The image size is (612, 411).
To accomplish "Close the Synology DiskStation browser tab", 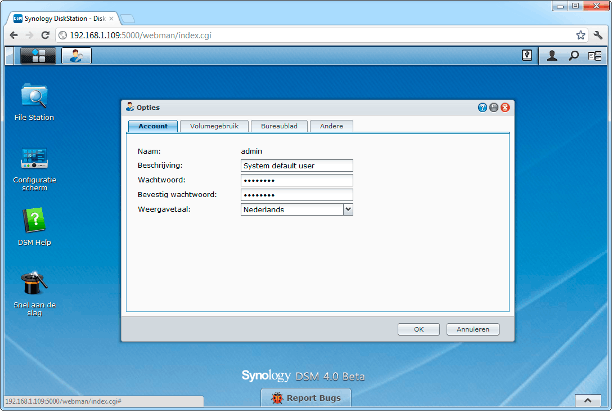I will 111,18.
